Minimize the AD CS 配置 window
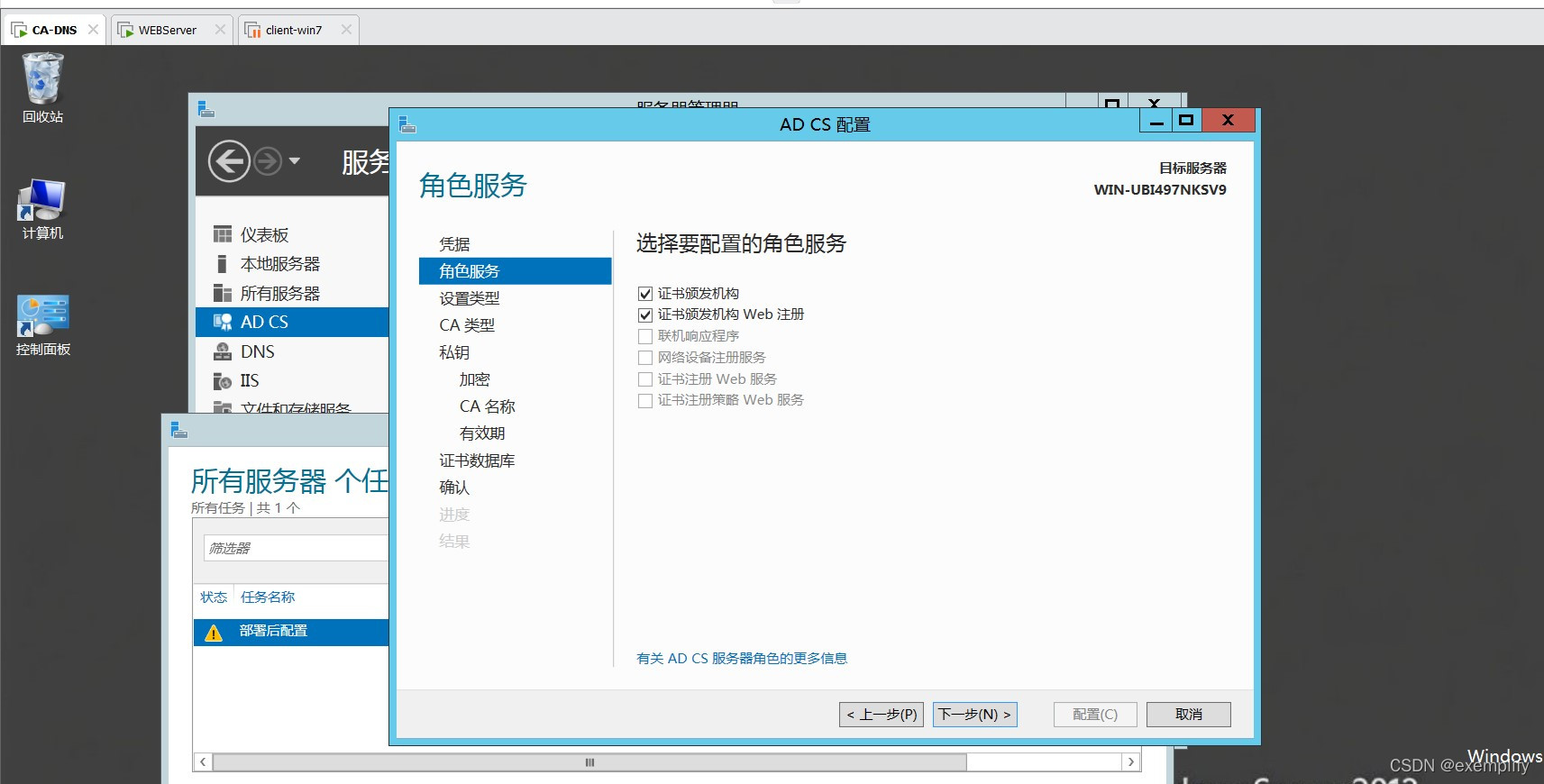Viewport: 1544px width, 784px height. (x=1156, y=121)
